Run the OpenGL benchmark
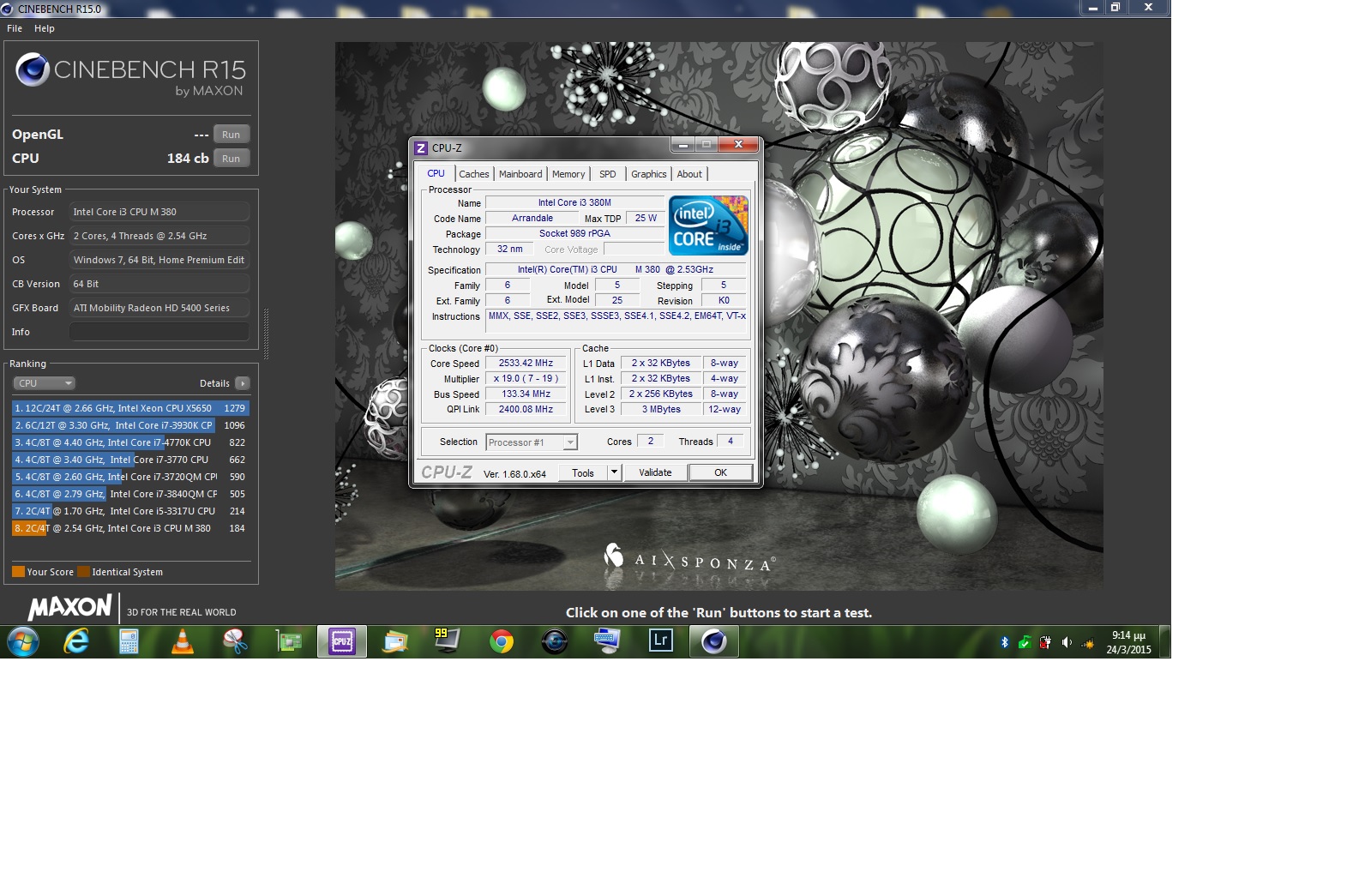The width and height of the screenshot is (1353, 896). 232,135
